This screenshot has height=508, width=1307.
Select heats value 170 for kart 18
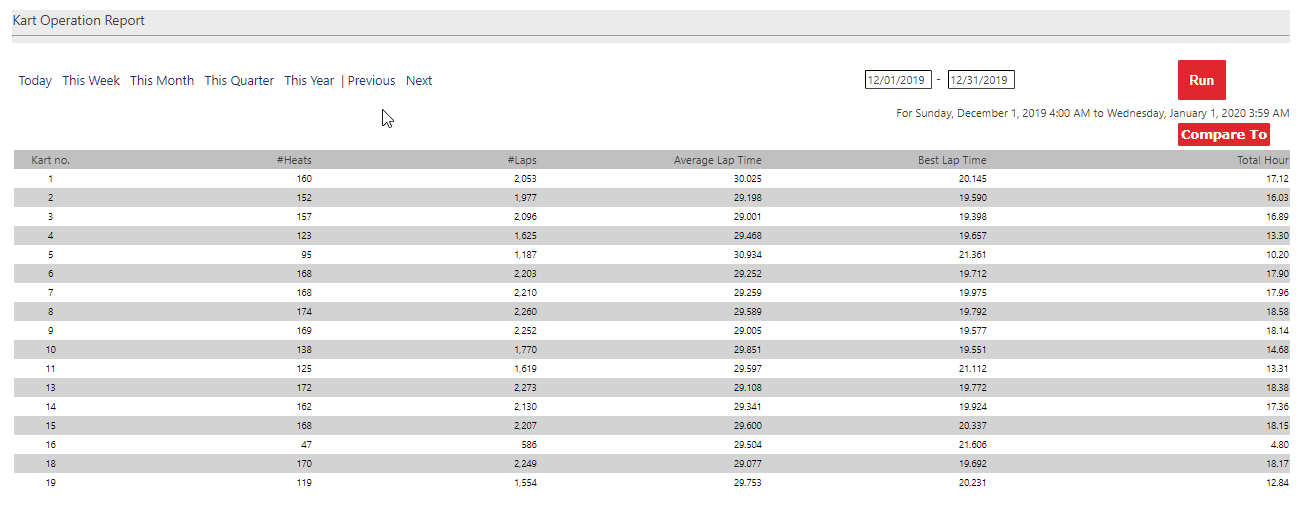tap(304, 464)
